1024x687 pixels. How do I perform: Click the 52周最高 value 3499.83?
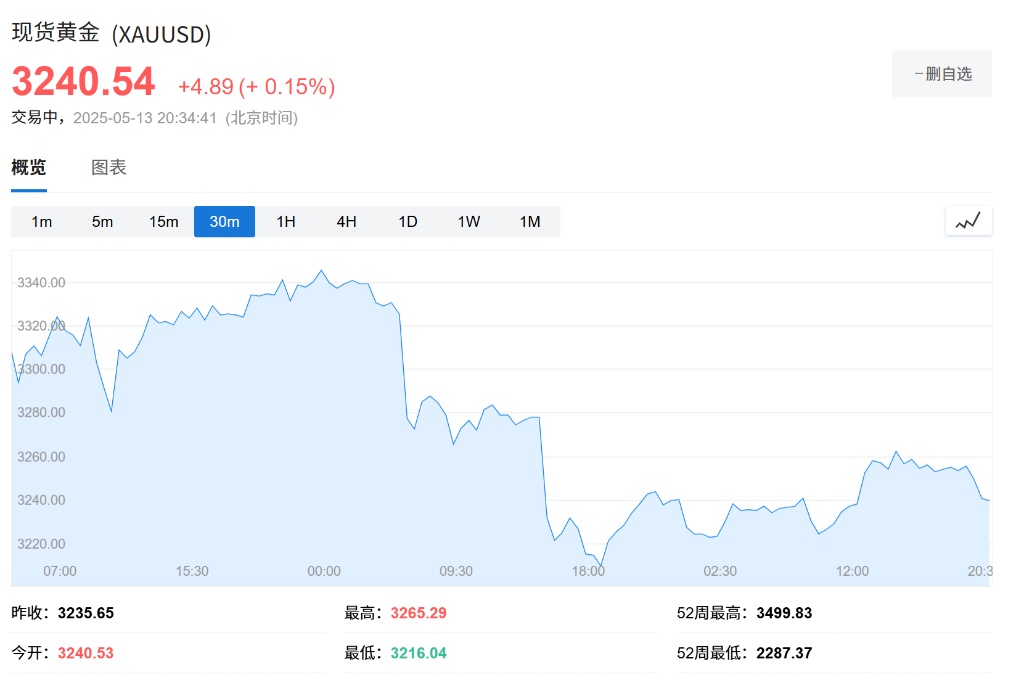785,613
